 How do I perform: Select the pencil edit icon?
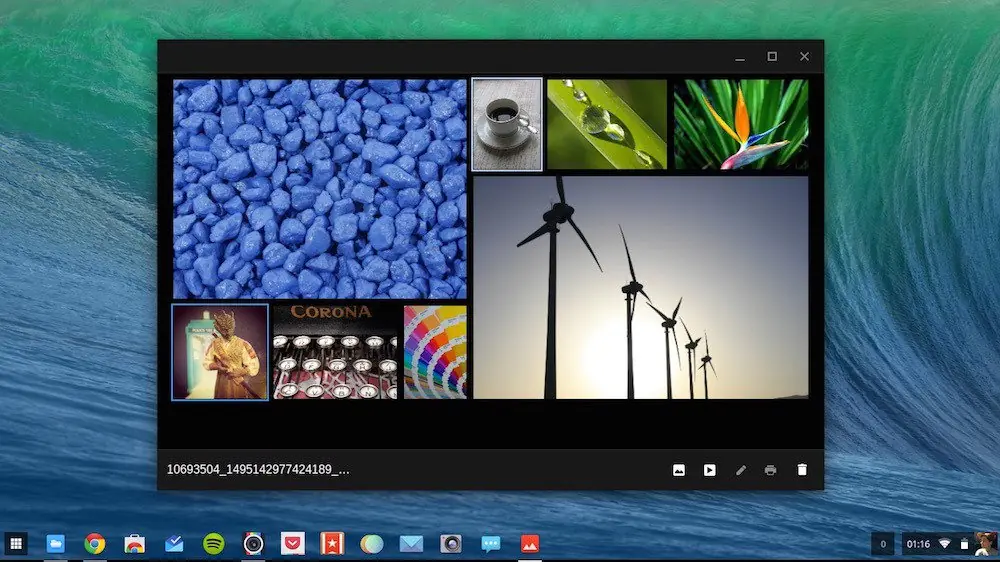(740, 470)
